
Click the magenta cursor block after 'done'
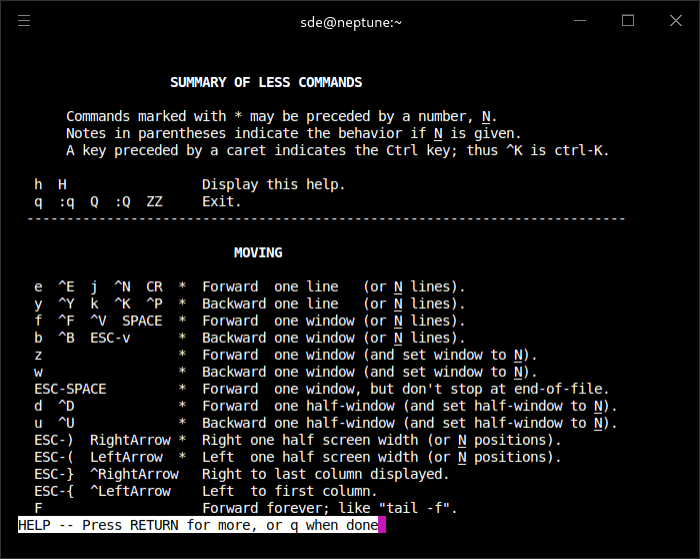tap(382, 525)
